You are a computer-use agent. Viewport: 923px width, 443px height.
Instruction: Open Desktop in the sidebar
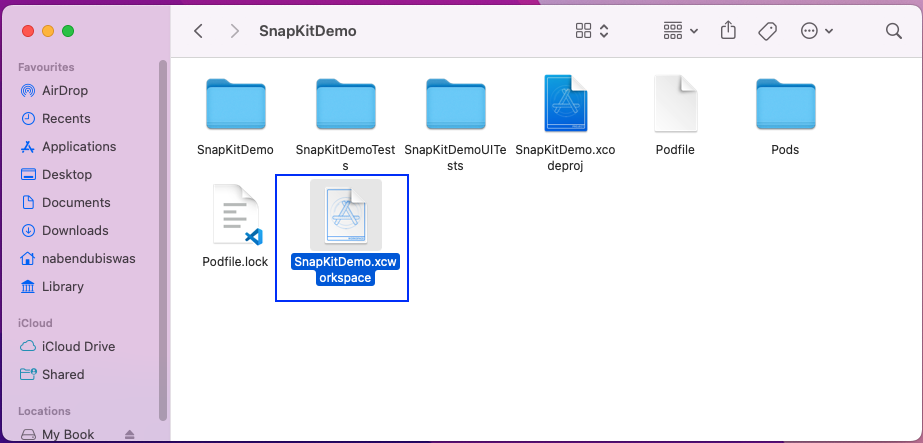(56, 175)
